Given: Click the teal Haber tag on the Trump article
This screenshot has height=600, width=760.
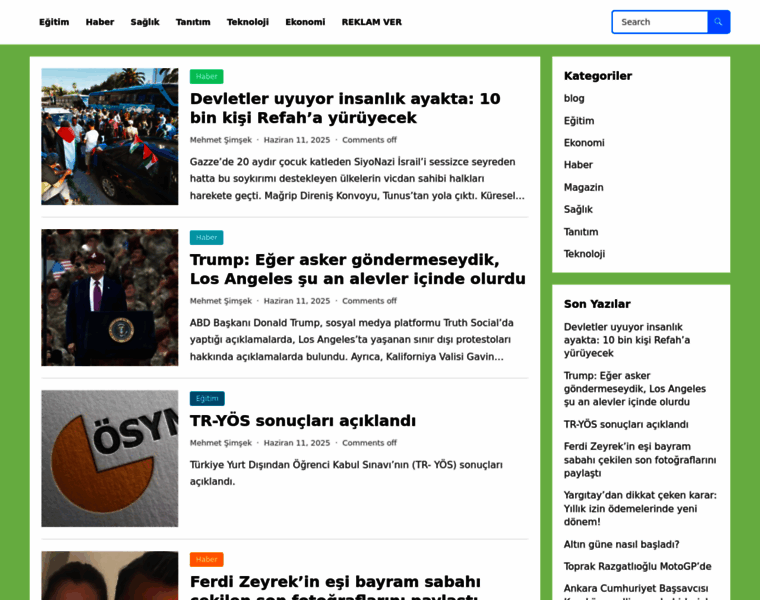Looking at the screenshot, I should [206, 237].
